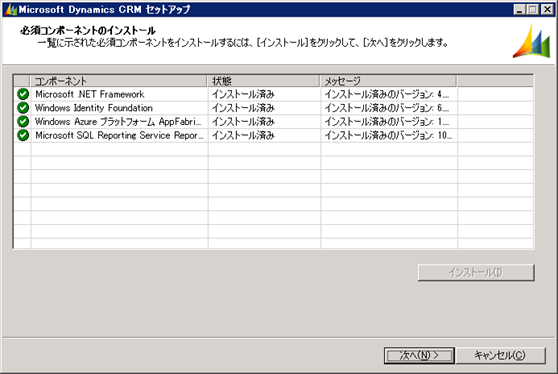Screen dimensions: 558x374
Task: Click the 次へ(N) > button
Action: tap(419, 355)
